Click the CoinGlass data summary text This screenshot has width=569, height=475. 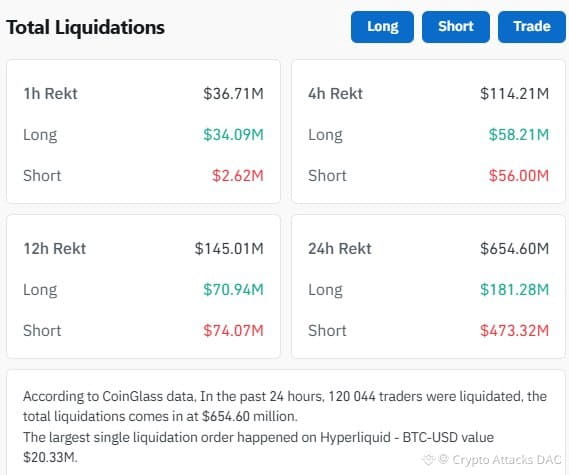click(x=285, y=426)
